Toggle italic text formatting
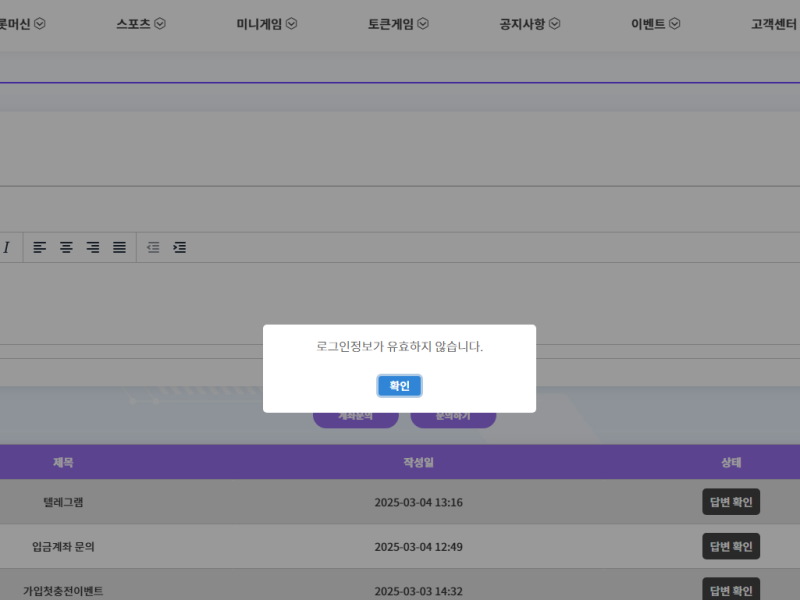This screenshot has height=600, width=800. pos(6,247)
